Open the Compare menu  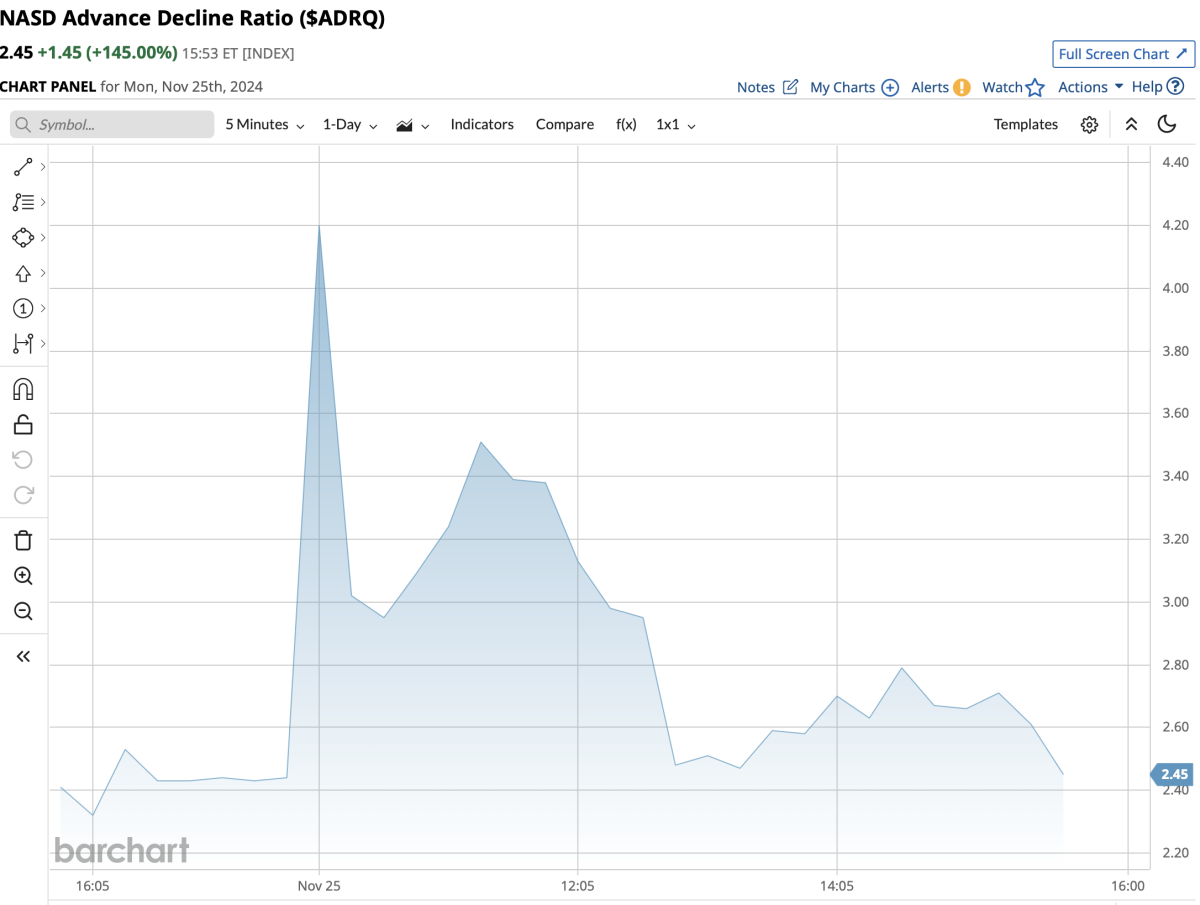click(x=564, y=125)
